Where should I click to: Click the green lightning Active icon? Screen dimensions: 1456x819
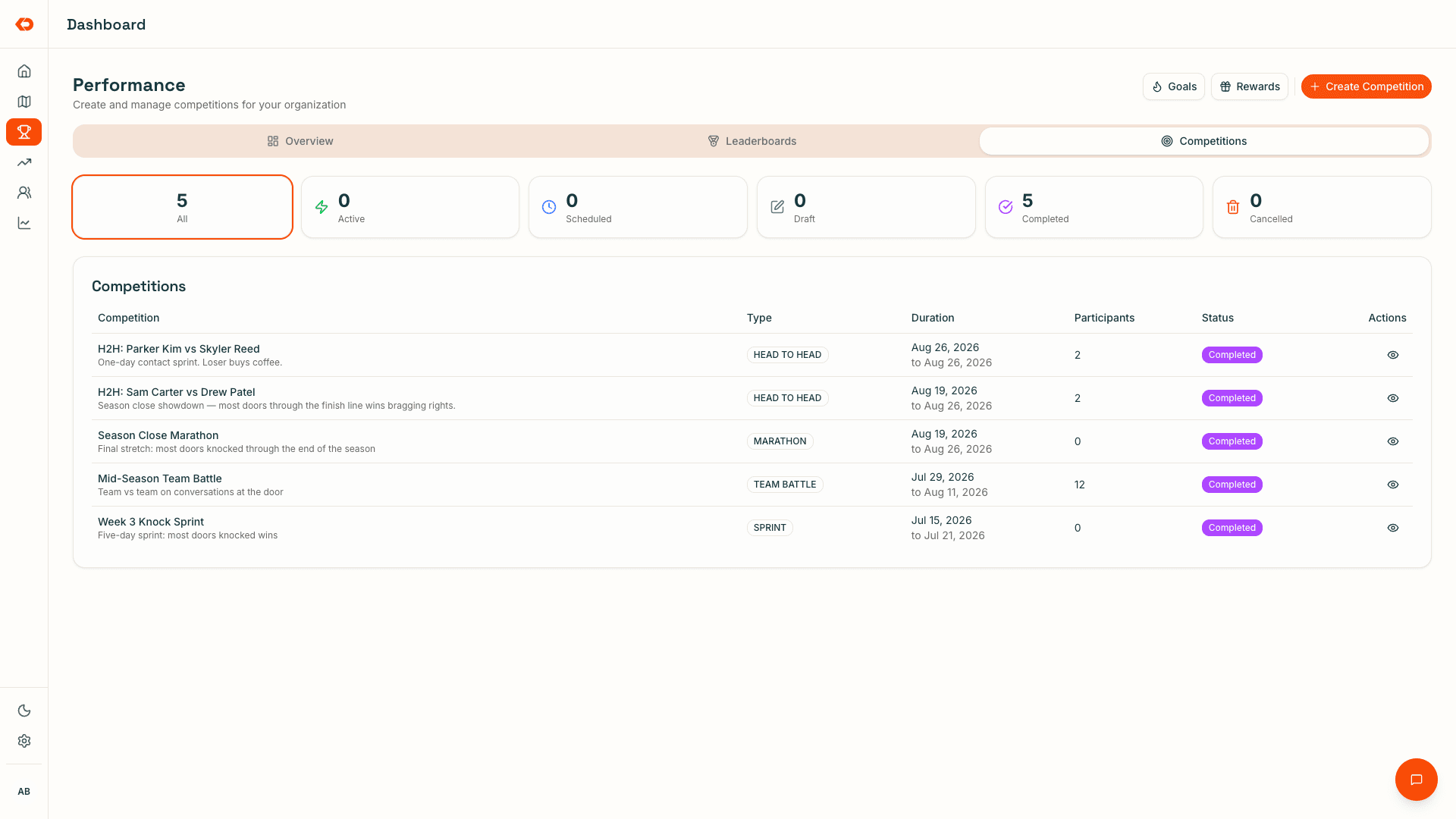click(x=322, y=207)
